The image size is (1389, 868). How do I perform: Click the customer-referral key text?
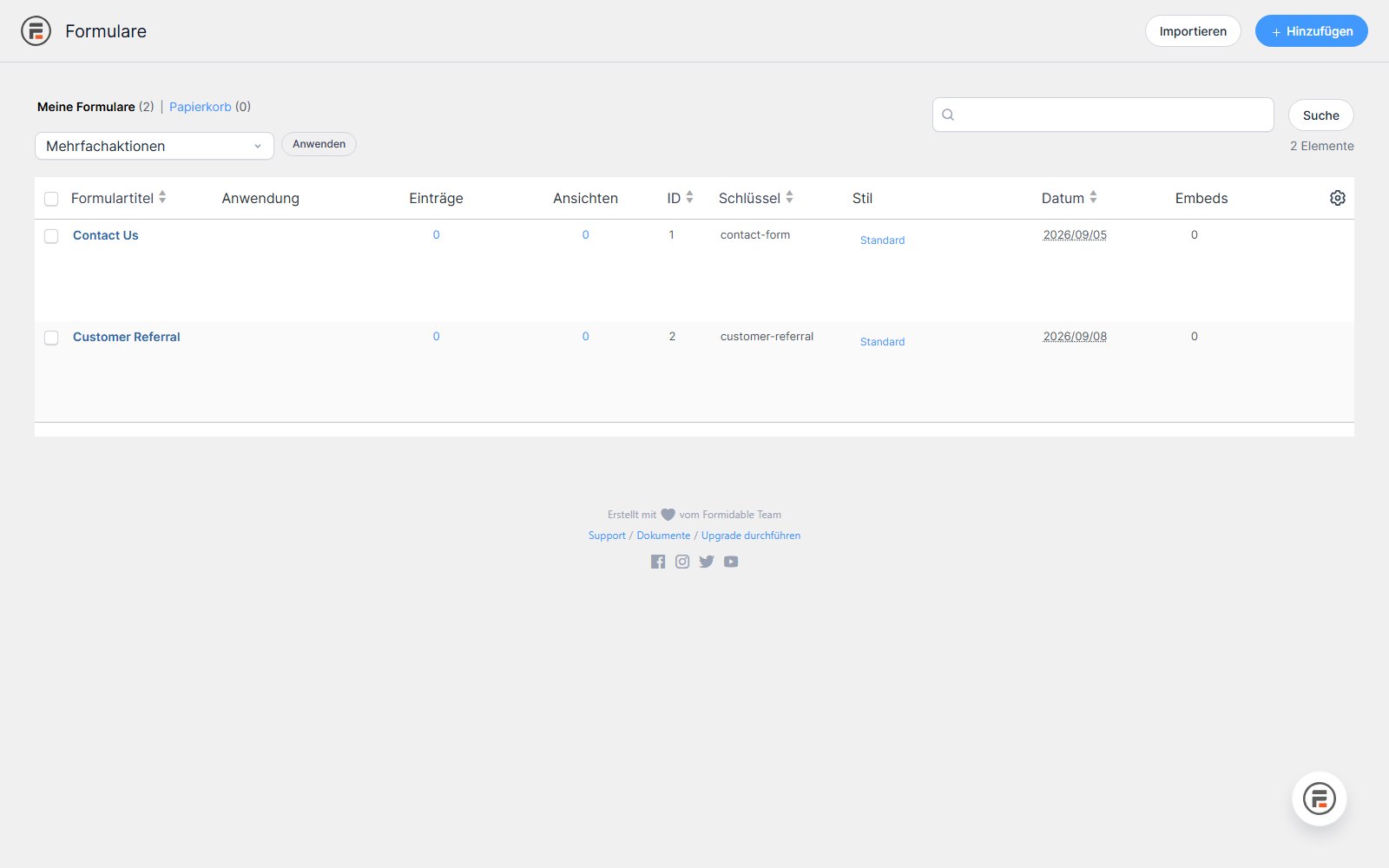[767, 336]
